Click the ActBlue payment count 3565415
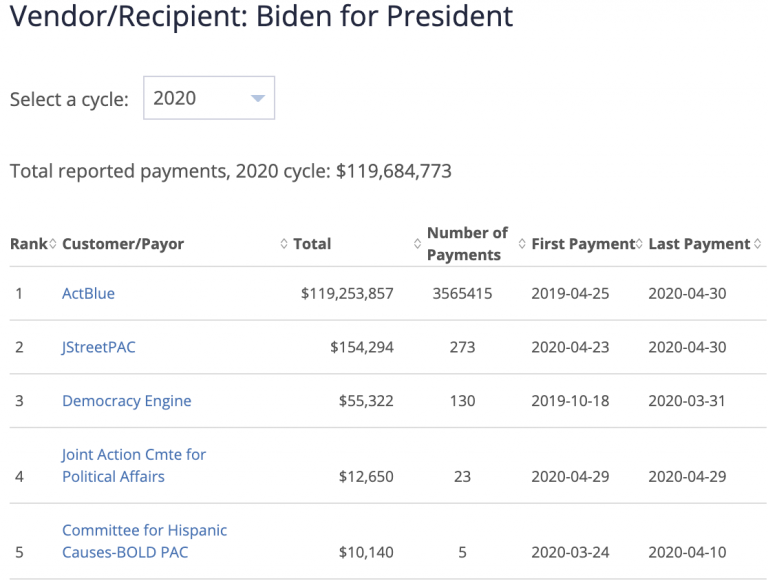Viewport: 768px width, 581px height. pos(461,294)
